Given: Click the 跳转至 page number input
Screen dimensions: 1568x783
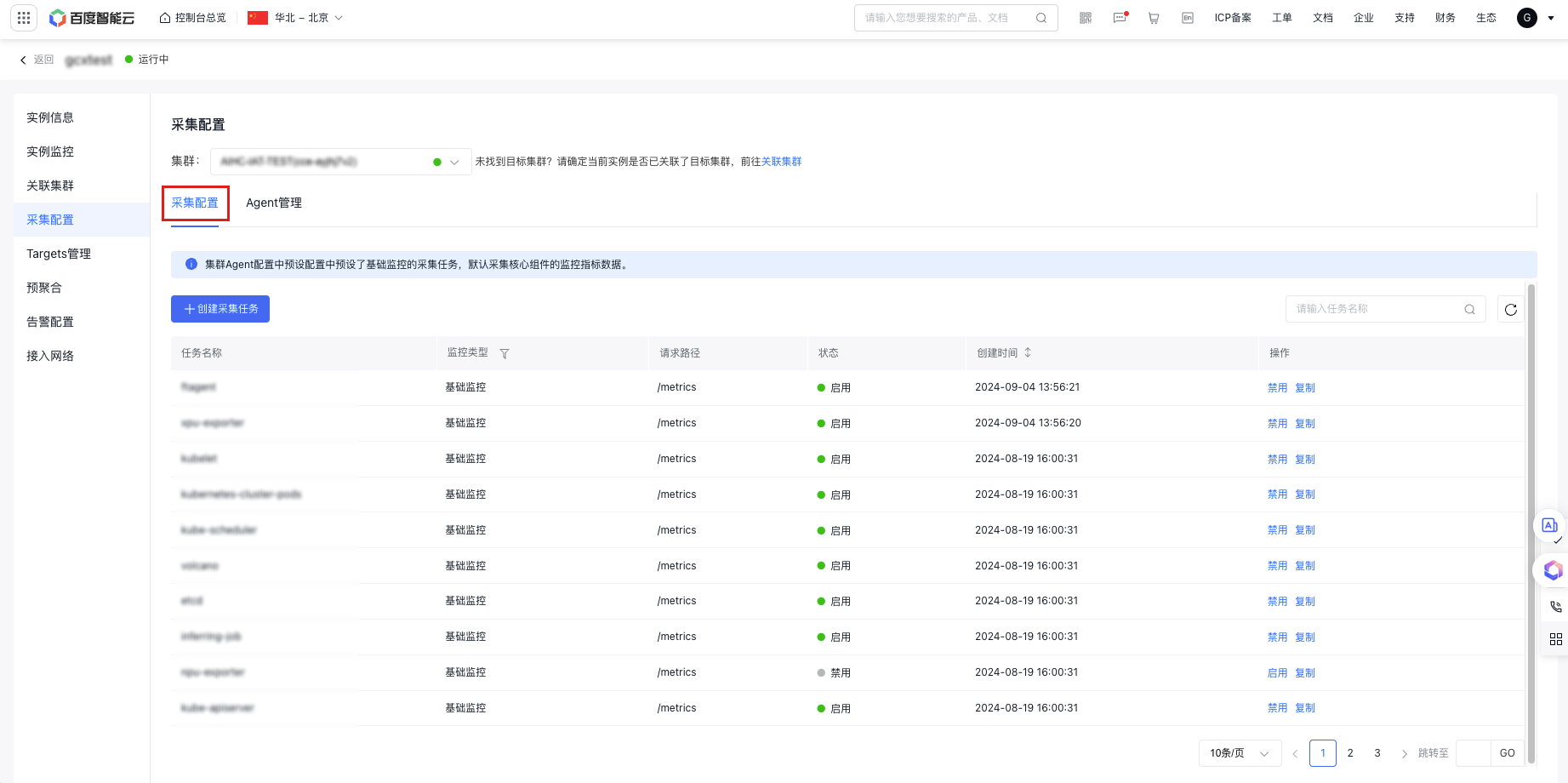Looking at the screenshot, I should [x=1473, y=753].
